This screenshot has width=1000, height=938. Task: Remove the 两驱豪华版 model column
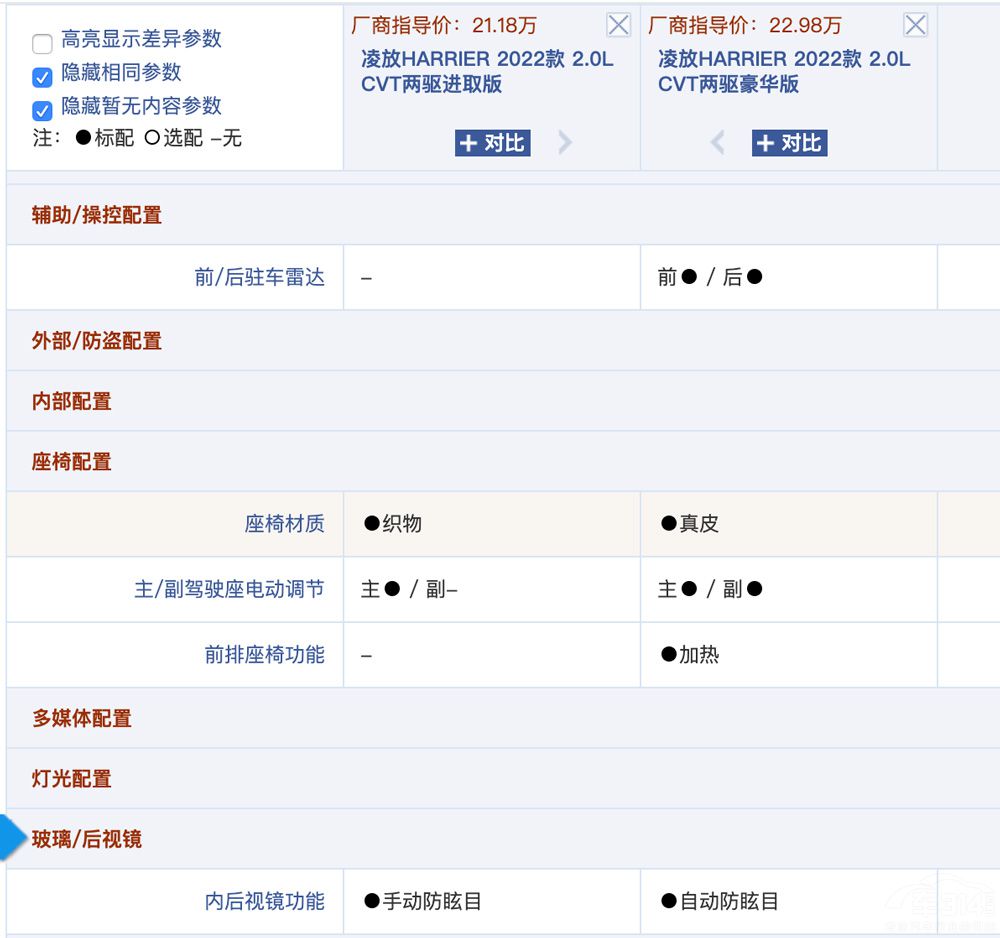pyautogui.click(x=915, y=25)
